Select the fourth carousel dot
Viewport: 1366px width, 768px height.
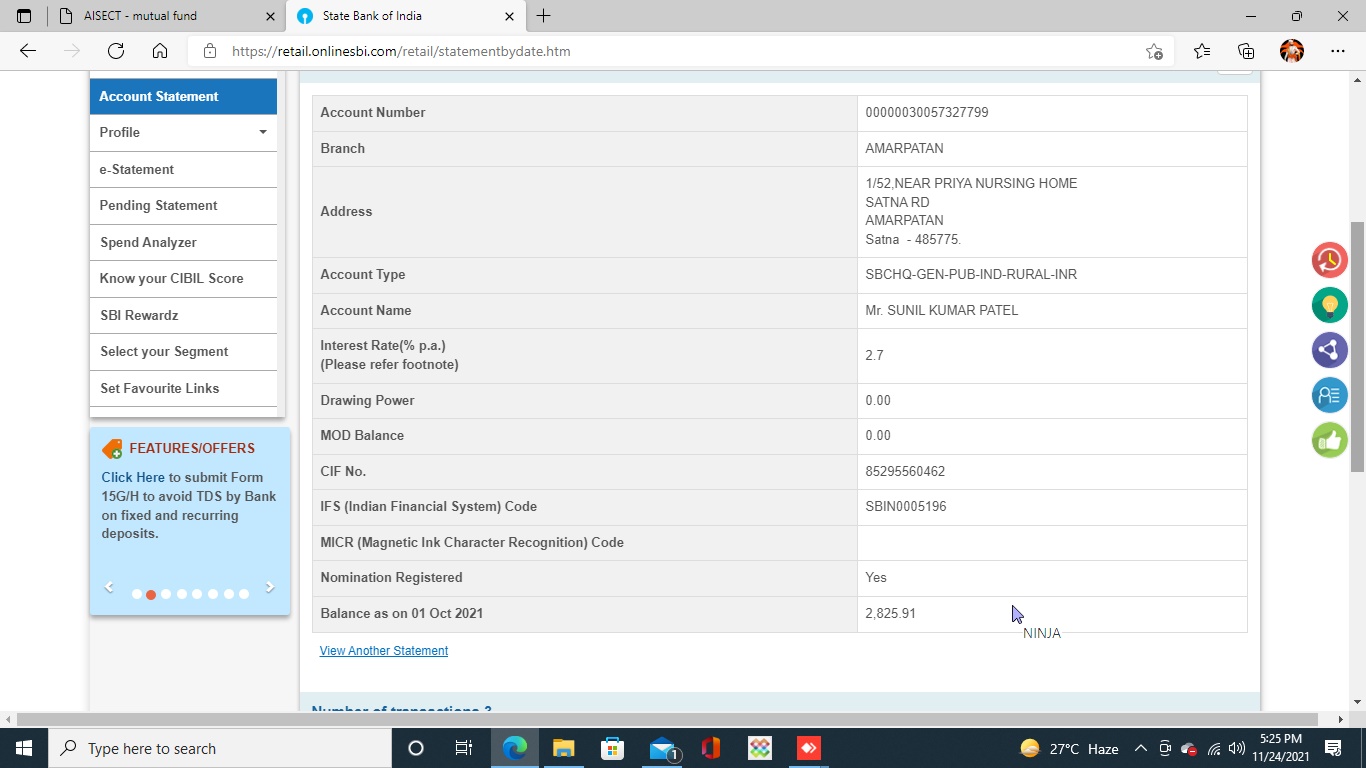point(182,594)
